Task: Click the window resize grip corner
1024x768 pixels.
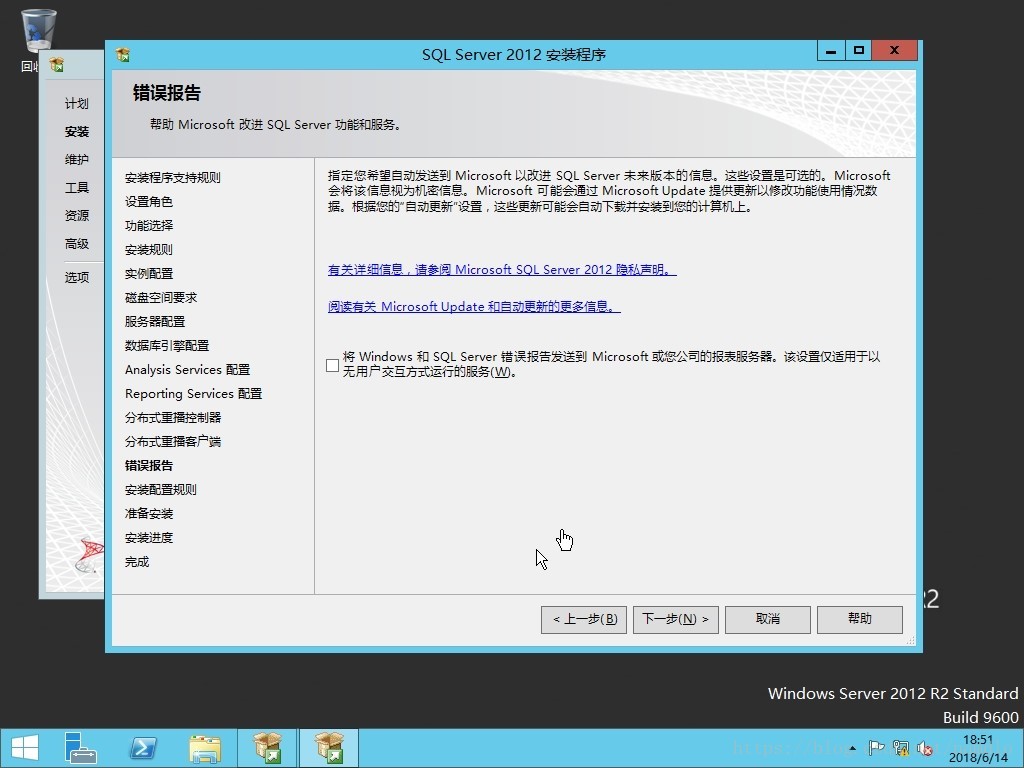Action: pos(910,641)
